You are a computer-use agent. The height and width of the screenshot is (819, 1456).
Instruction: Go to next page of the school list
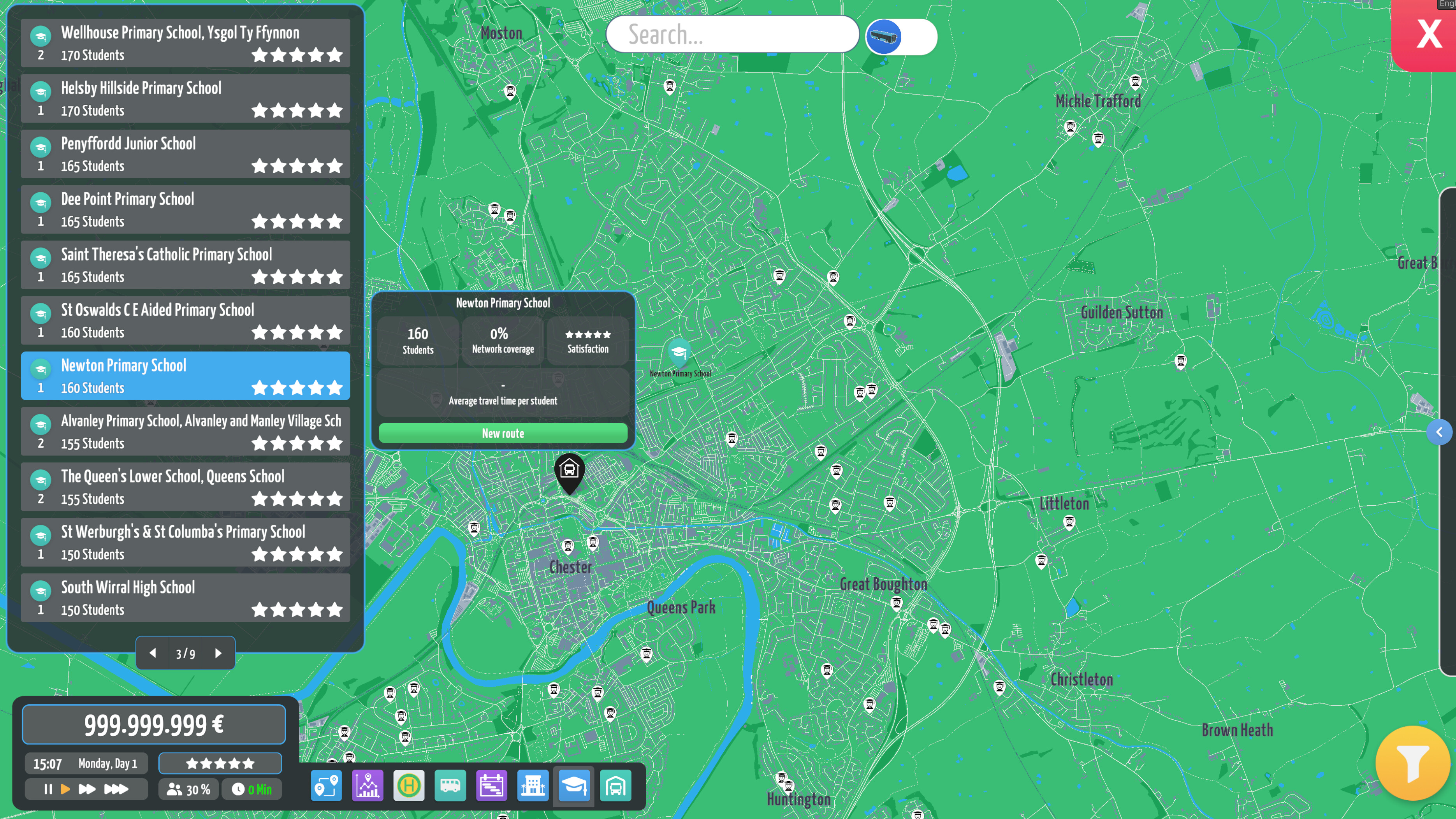pos(218,653)
